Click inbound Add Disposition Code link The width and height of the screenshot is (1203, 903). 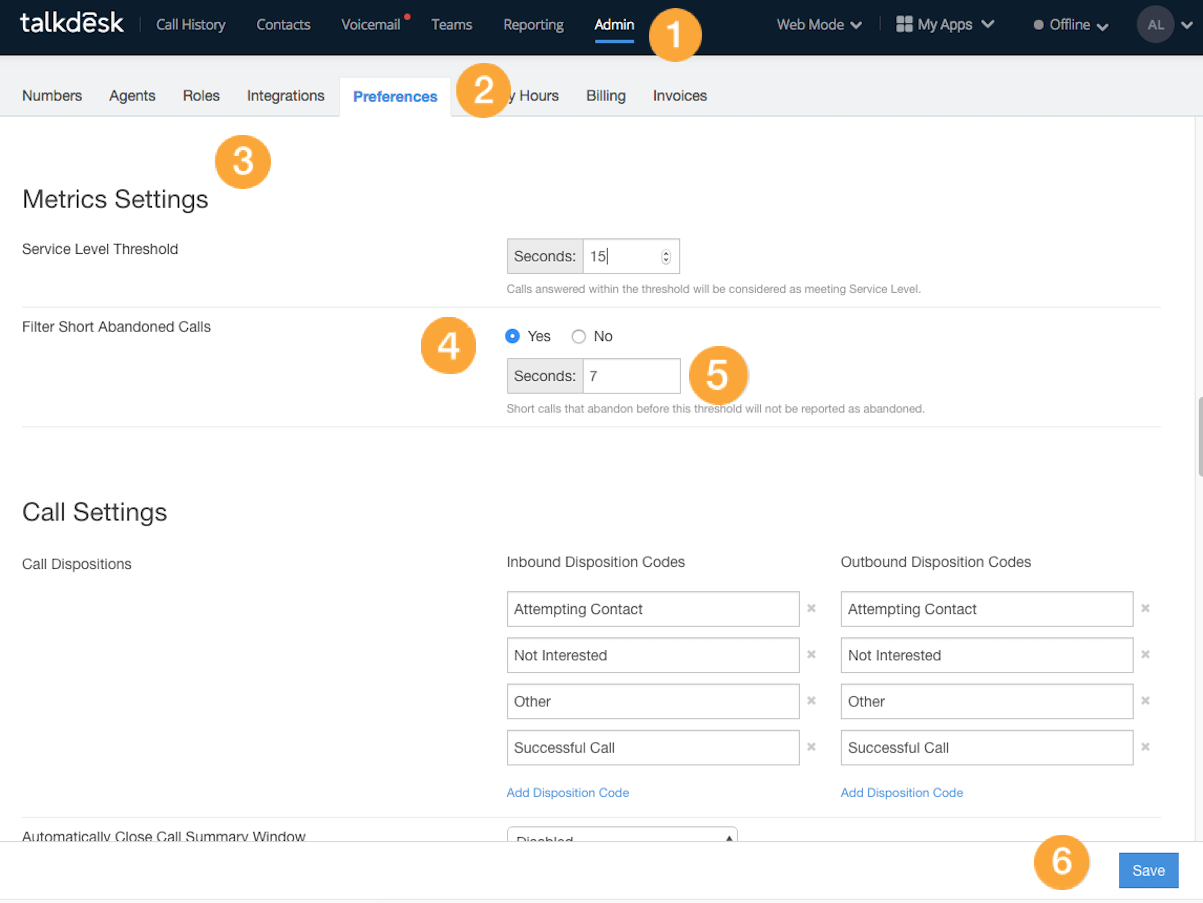tap(568, 792)
